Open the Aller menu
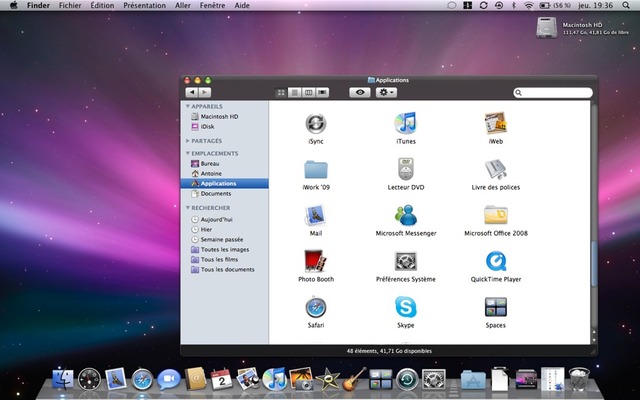The image size is (640, 400). point(183,5)
